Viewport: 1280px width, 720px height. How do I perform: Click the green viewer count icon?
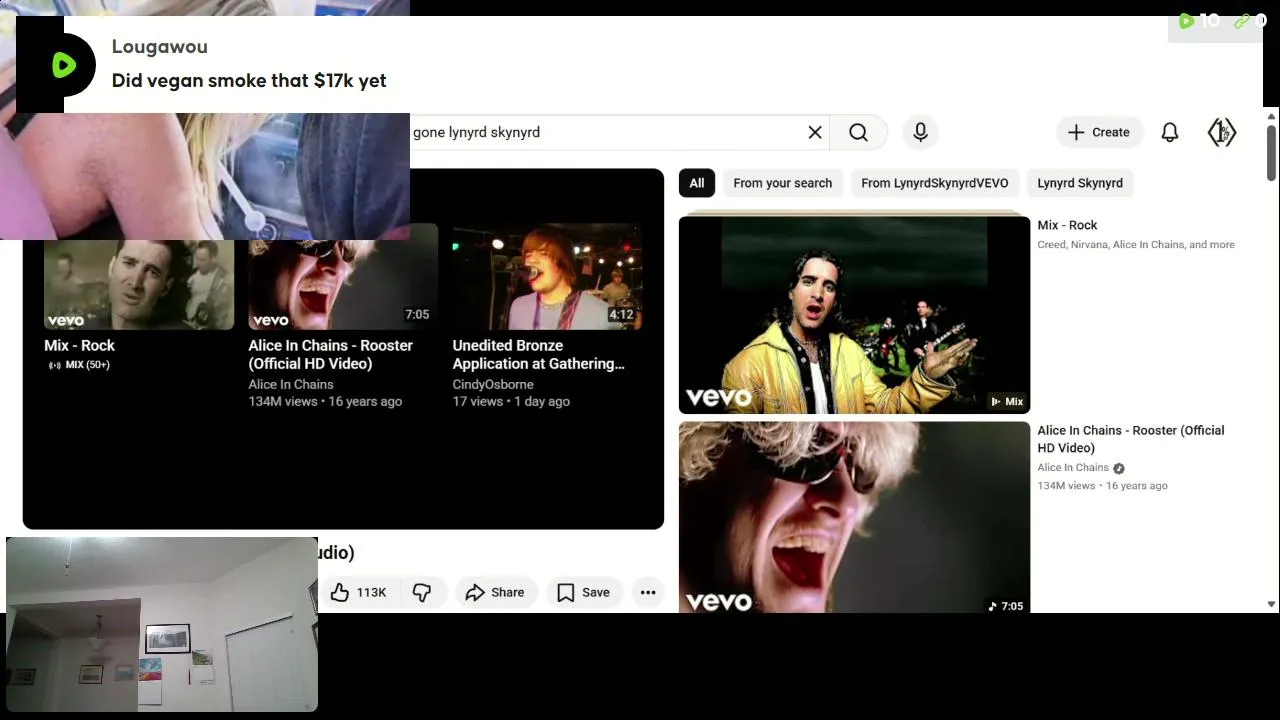(x=1186, y=21)
